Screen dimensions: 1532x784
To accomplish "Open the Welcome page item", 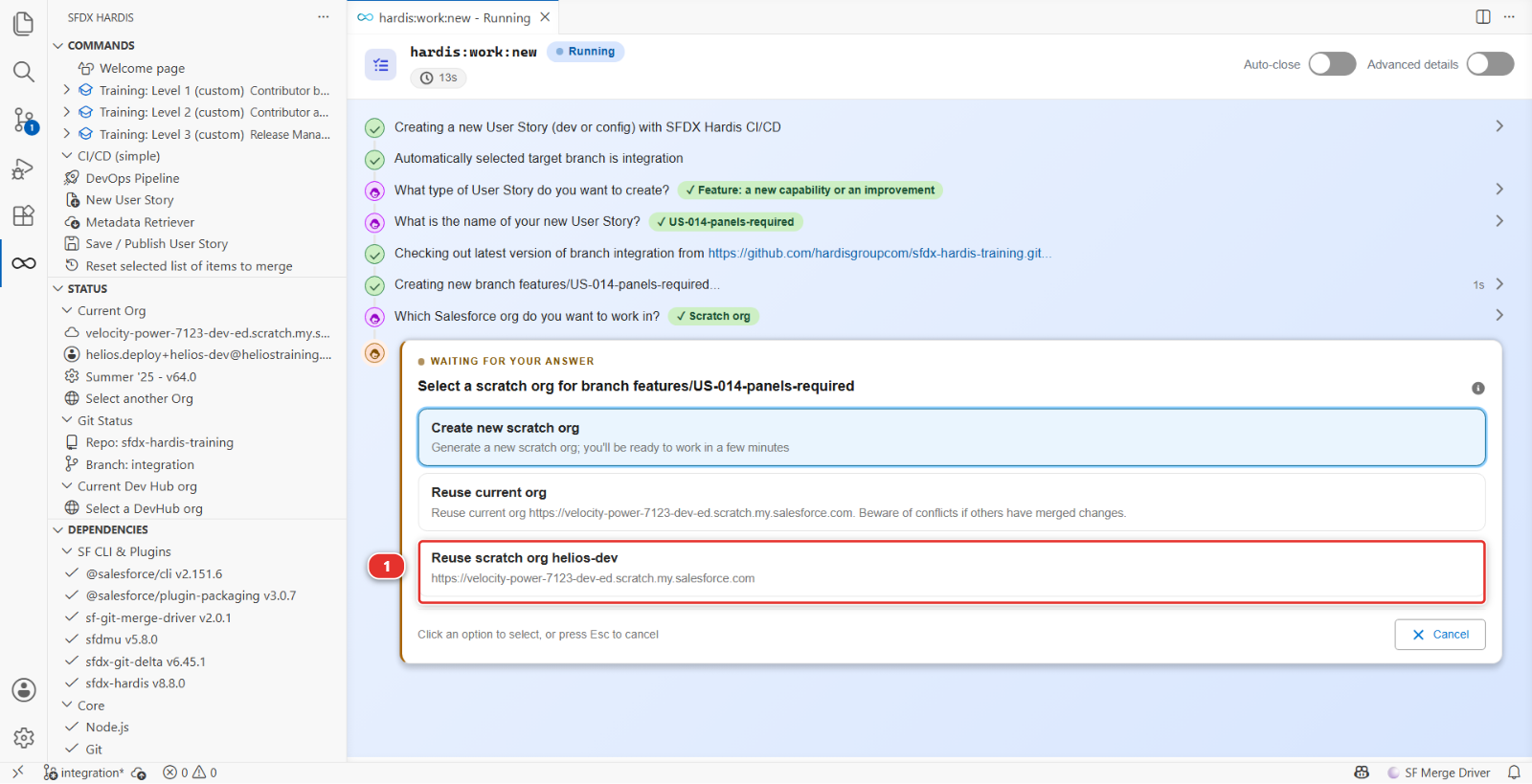I will [142, 68].
